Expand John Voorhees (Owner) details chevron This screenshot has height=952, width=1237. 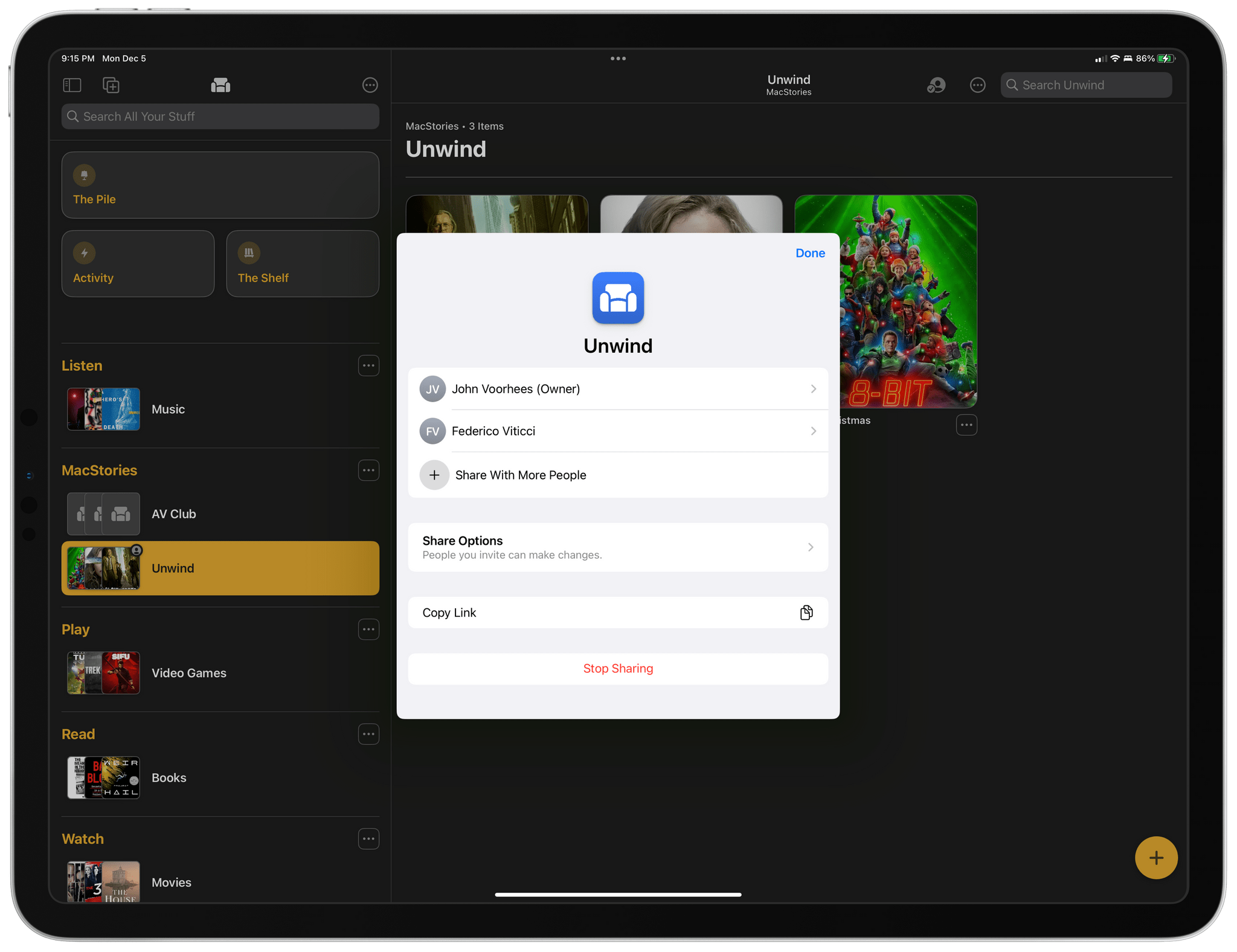click(x=814, y=389)
